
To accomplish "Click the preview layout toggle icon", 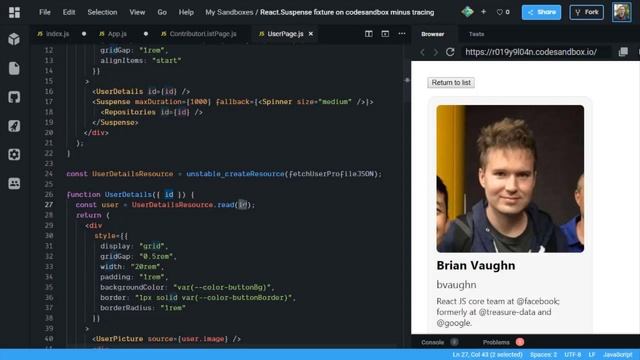I will 385,34.
